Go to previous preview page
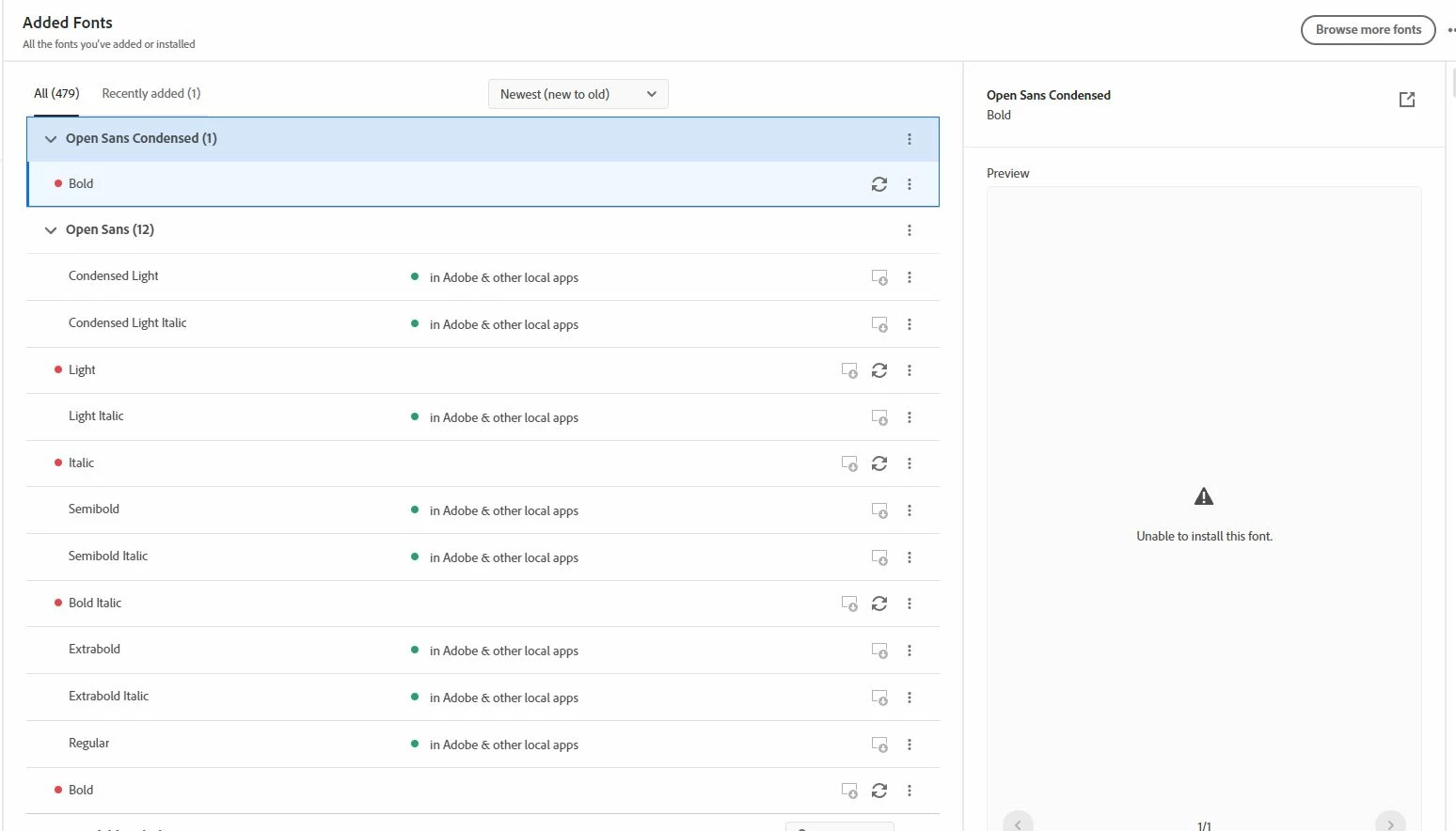This screenshot has height=831, width=1456. tap(1018, 823)
